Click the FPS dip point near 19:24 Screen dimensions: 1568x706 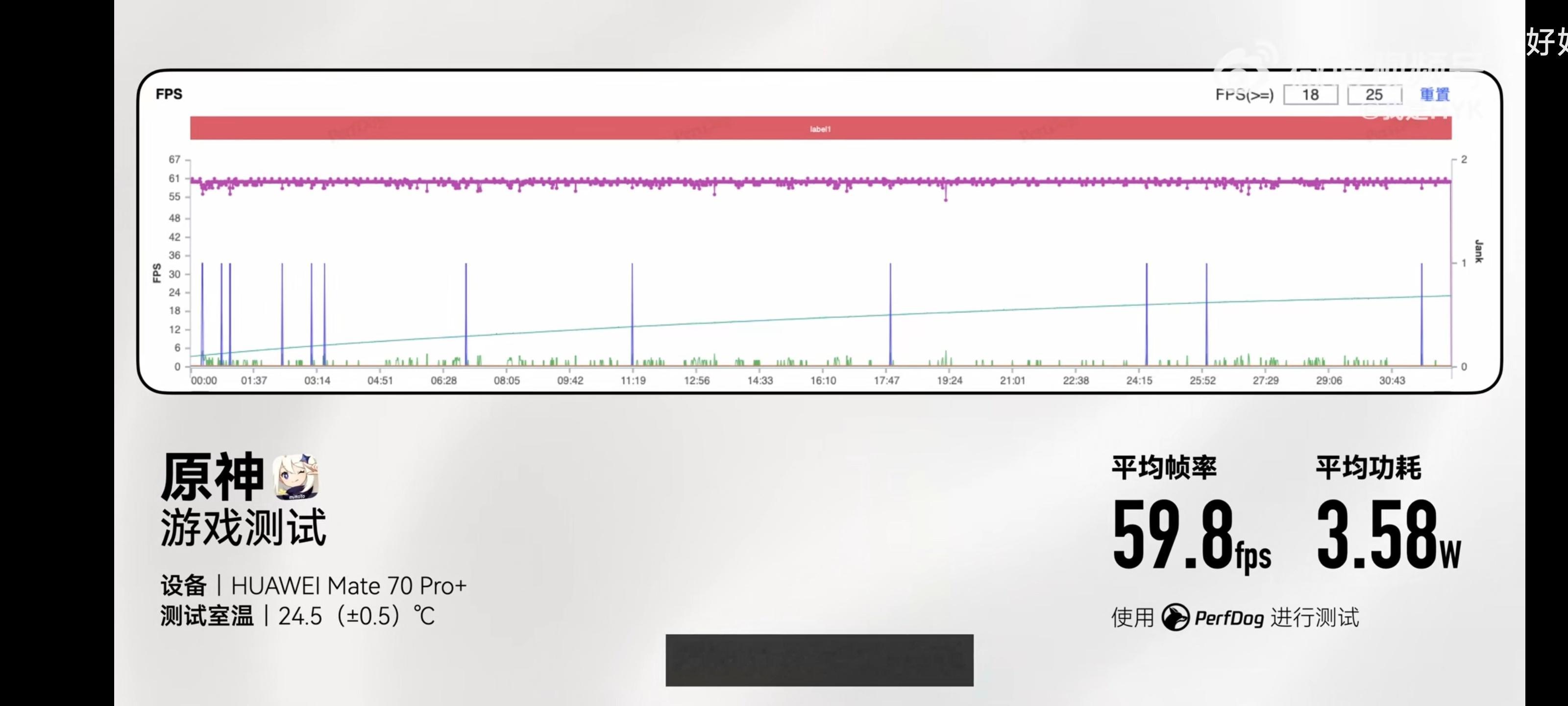(946, 199)
